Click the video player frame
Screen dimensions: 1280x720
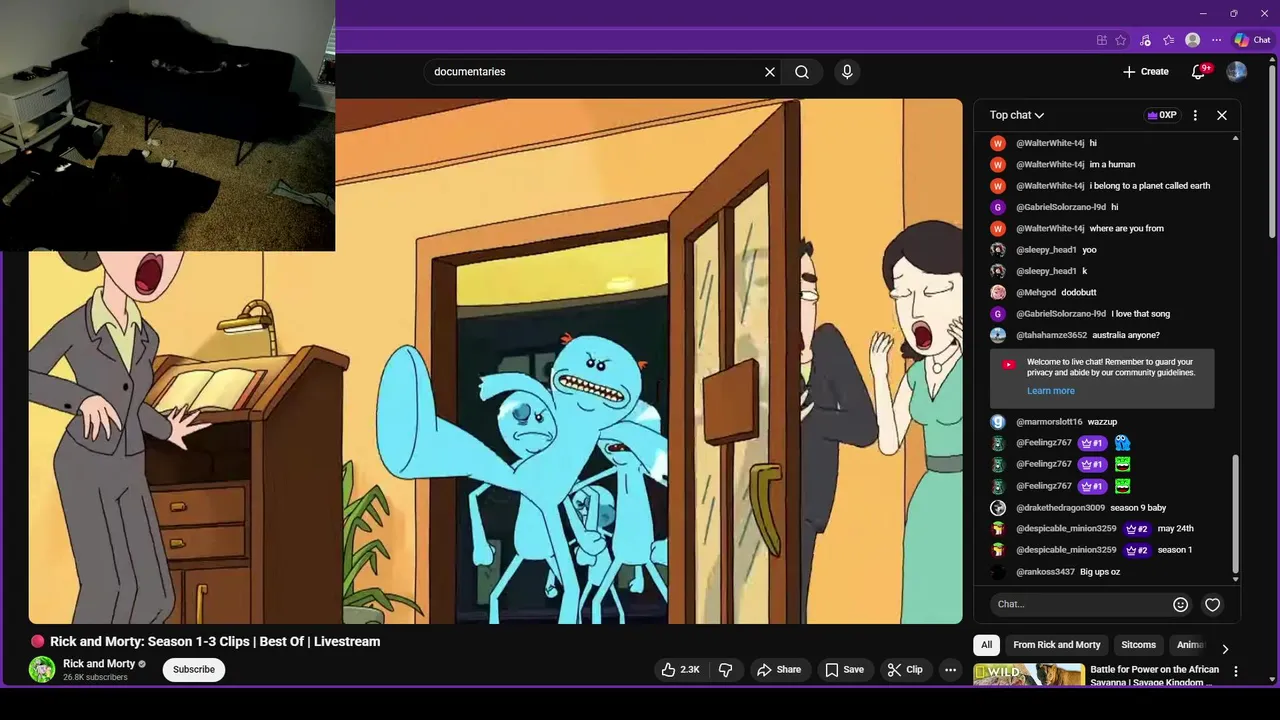[495, 361]
